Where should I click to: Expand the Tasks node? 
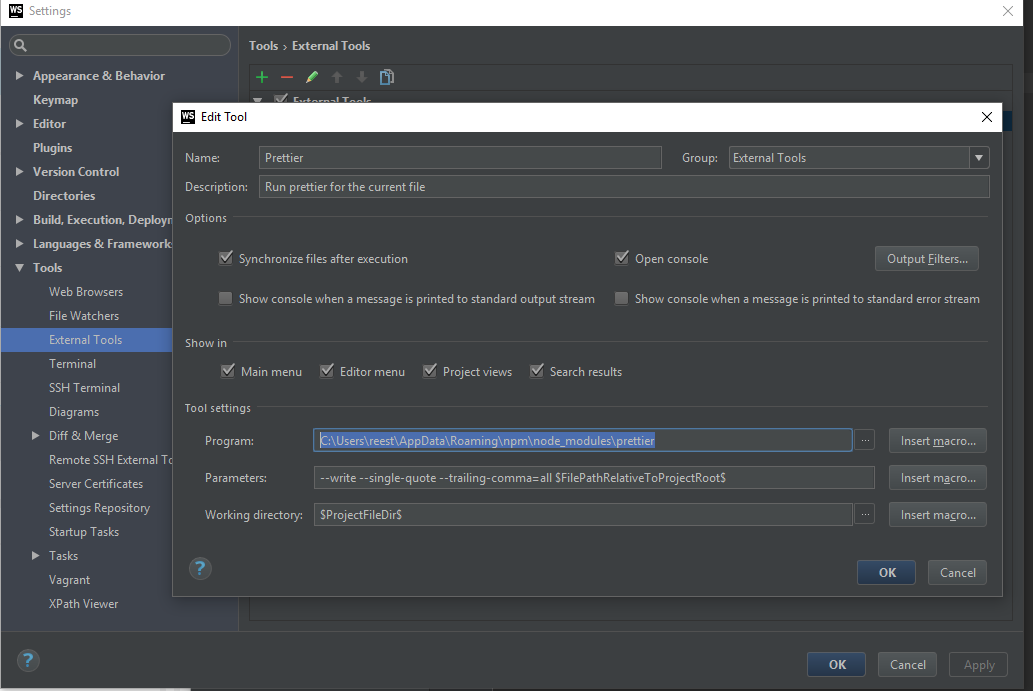(x=36, y=555)
